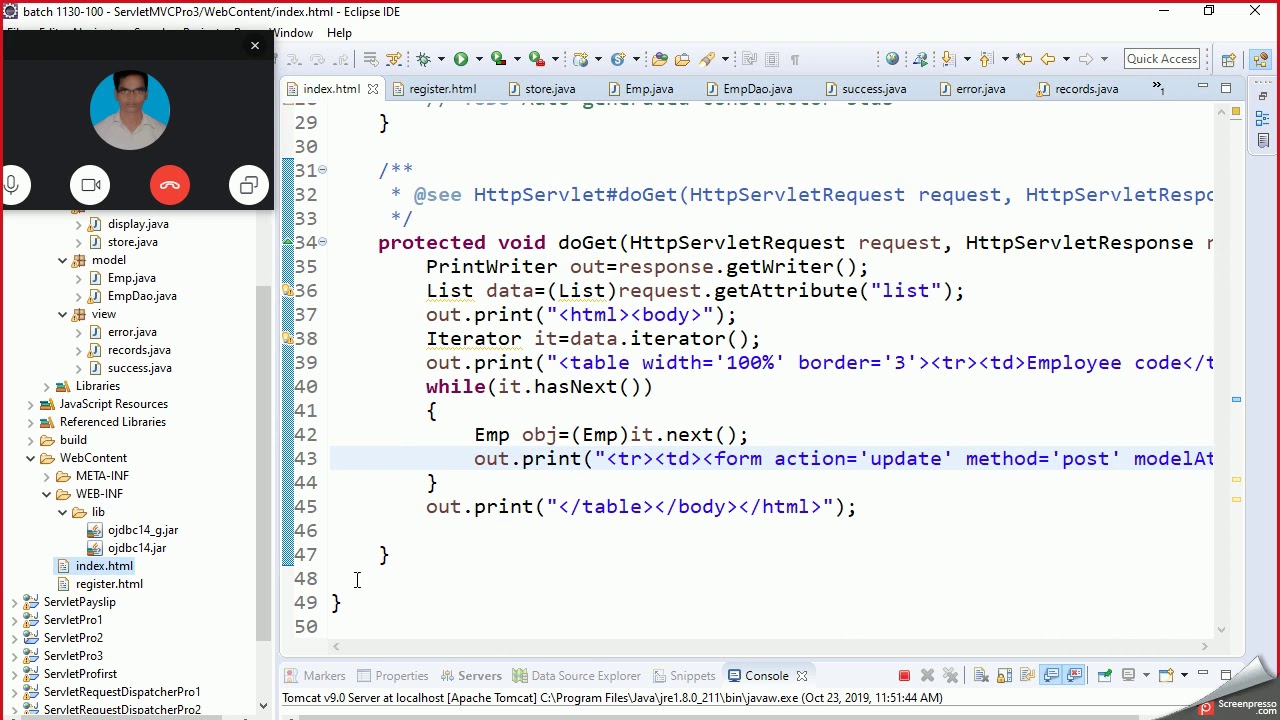Open the Run button dropdown arrow
This screenshot has width=1280, height=720.
coord(479,59)
